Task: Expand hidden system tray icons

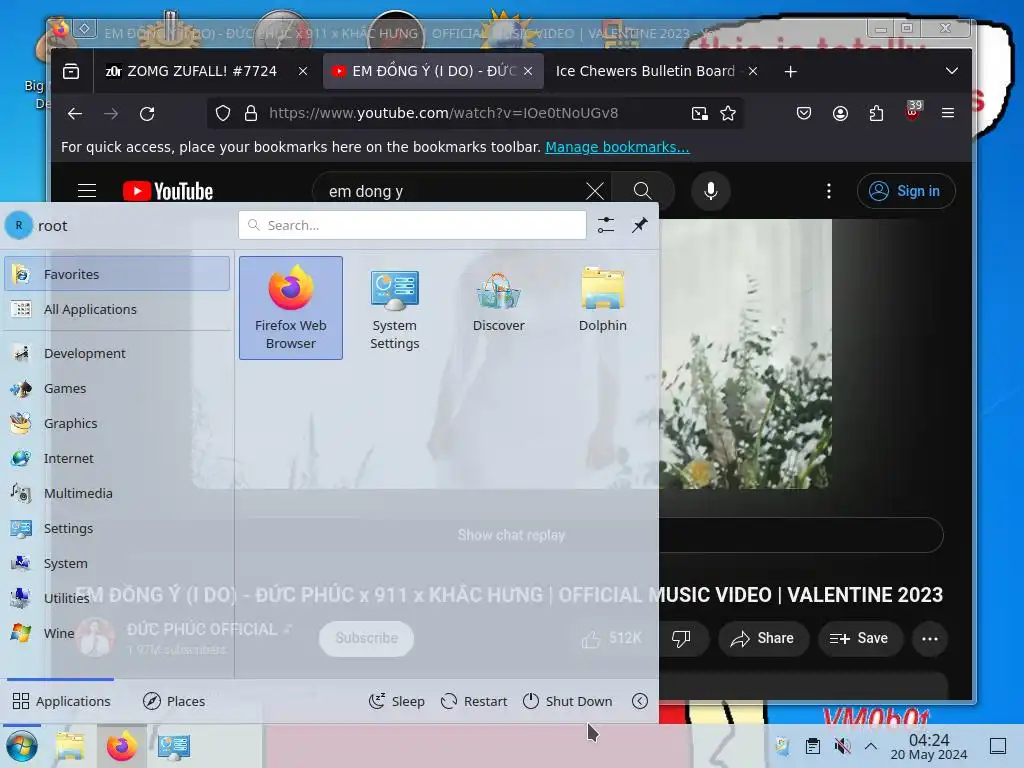Action: coord(871,746)
